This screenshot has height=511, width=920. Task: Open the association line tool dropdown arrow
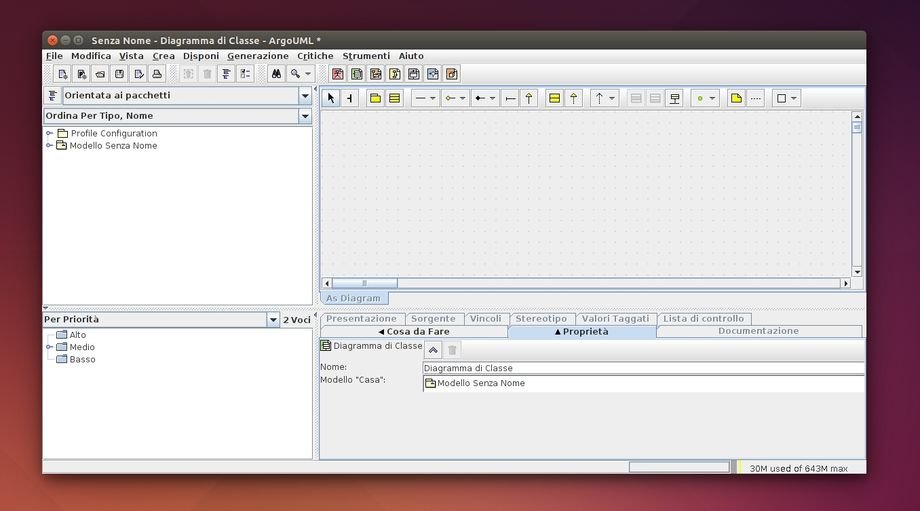pos(433,98)
